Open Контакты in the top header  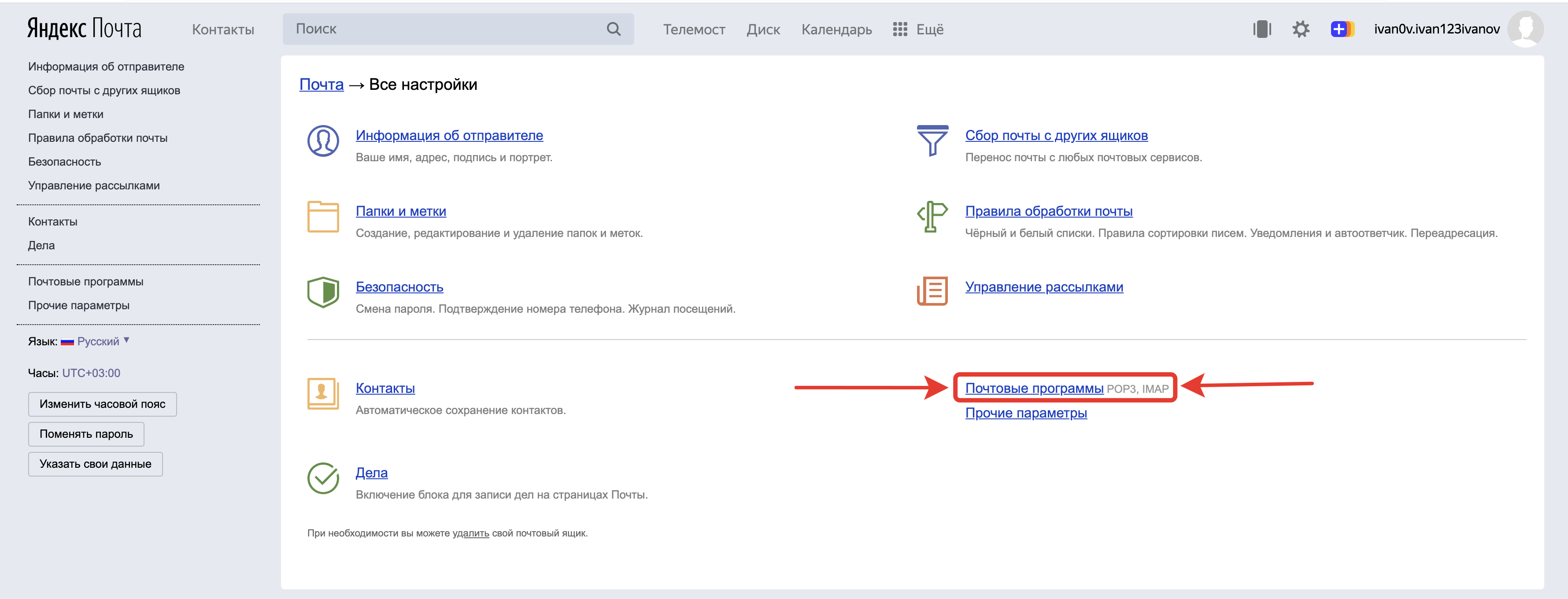click(223, 29)
